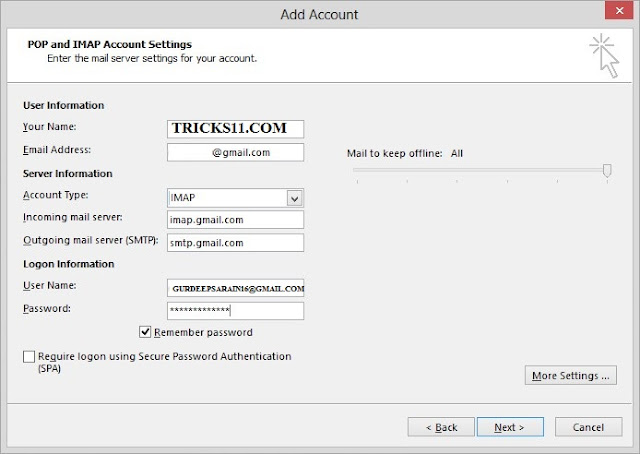This screenshot has width=640, height=454.
Task: Cancel the account setup
Action: click(589, 427)
